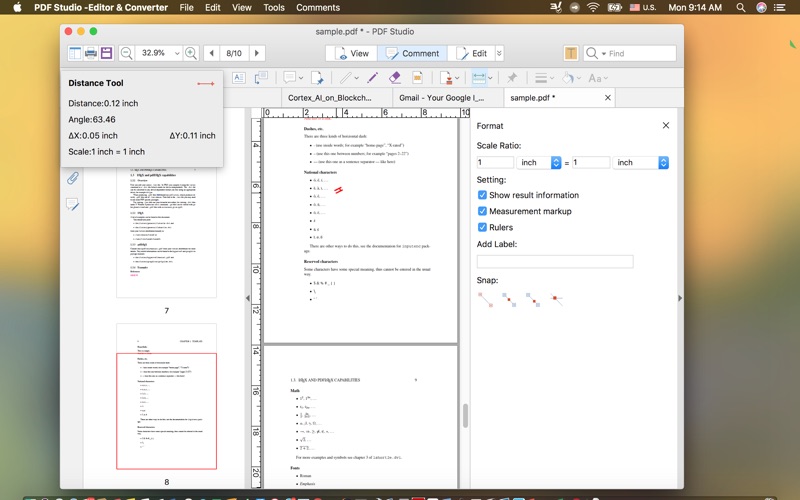Click the save (floppy disk) icon
Image resolution: width=800 pixels, height=500 pixels.
tap(106, 53)
